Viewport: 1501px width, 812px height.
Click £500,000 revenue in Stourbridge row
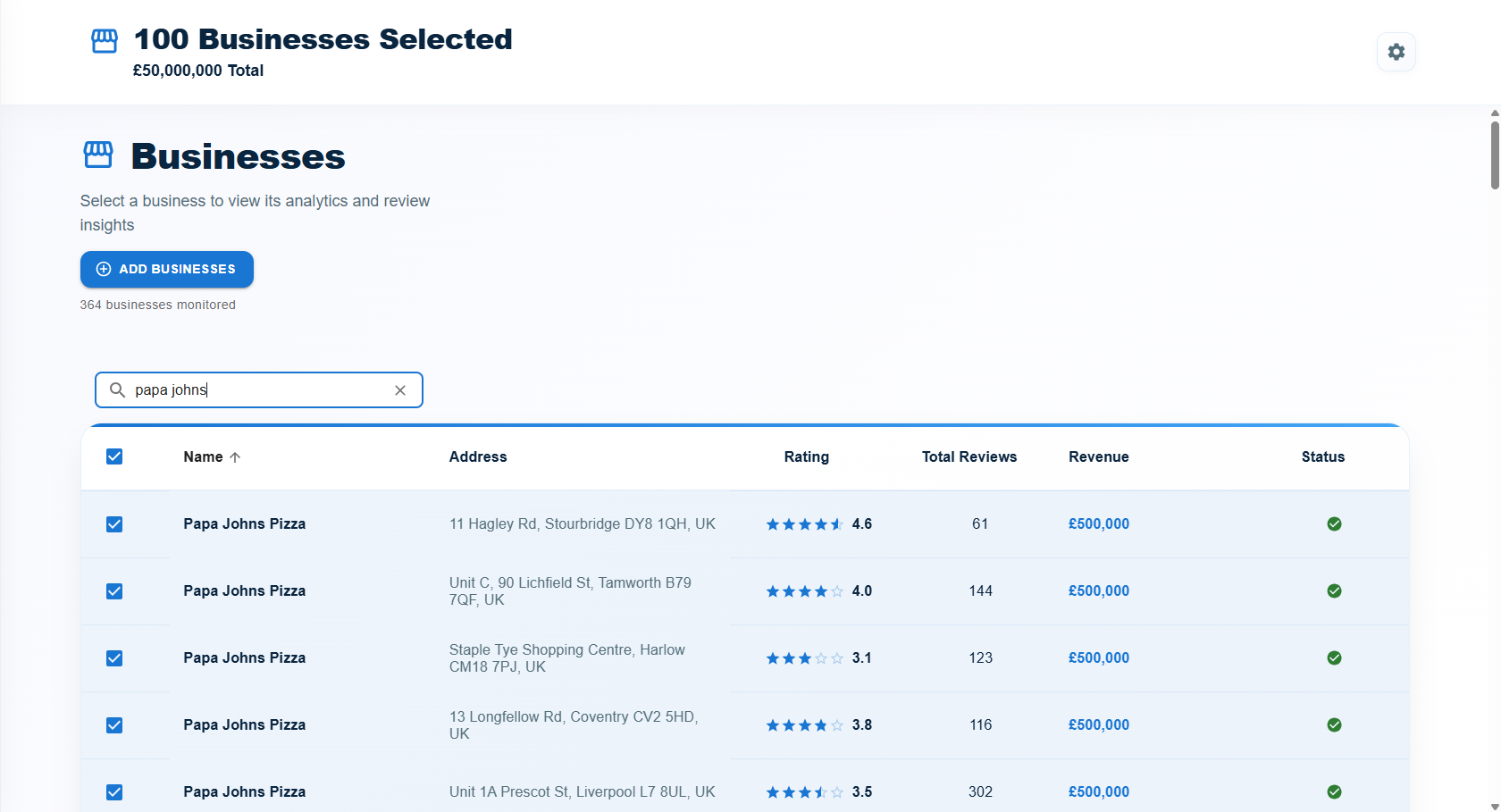(1099, 524)
